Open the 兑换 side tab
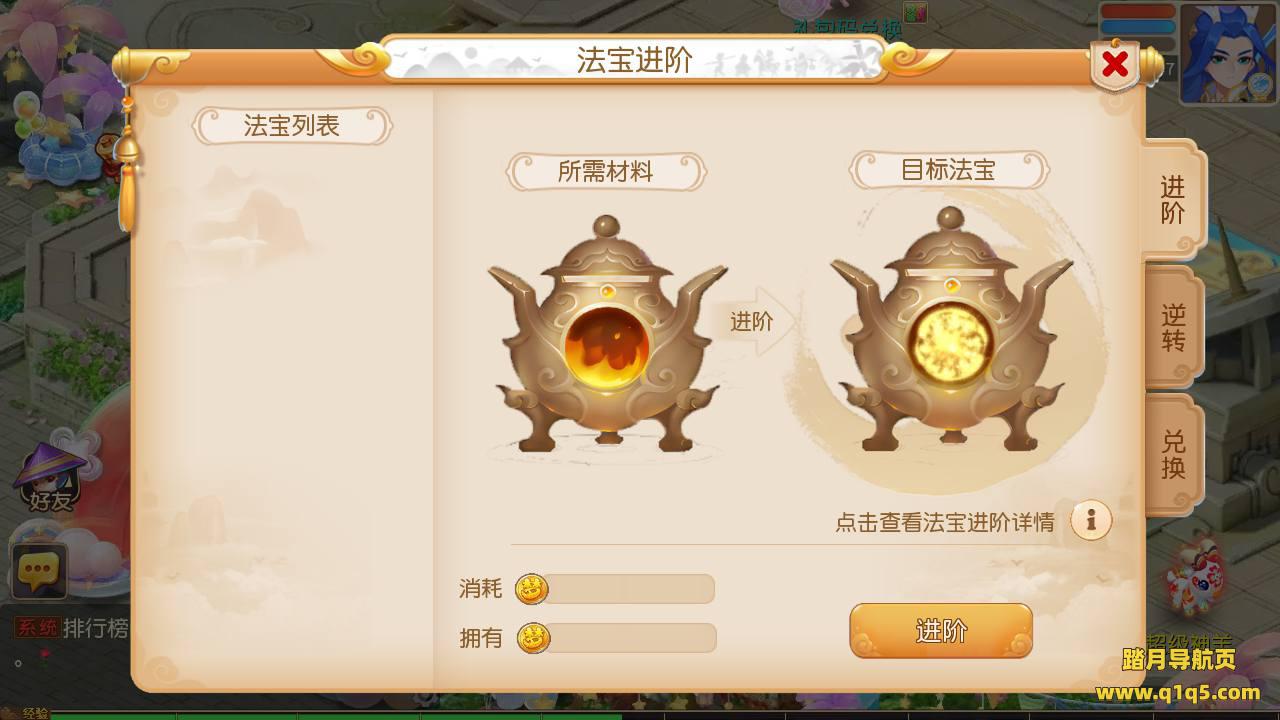The height and width of the screenshot is (720, 1280). coord(1173,455)
